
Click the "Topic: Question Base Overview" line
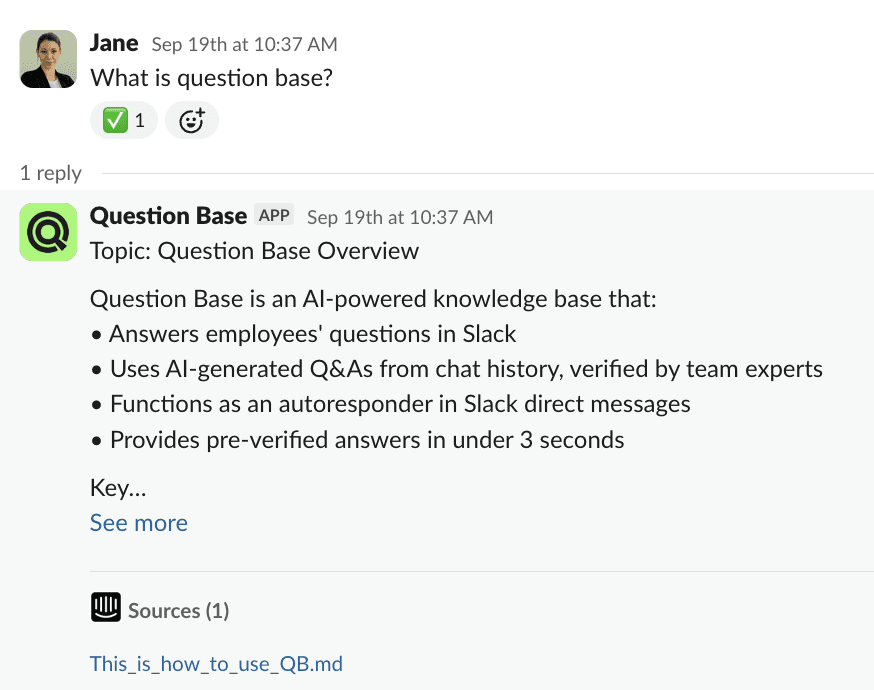pos(254,251)
